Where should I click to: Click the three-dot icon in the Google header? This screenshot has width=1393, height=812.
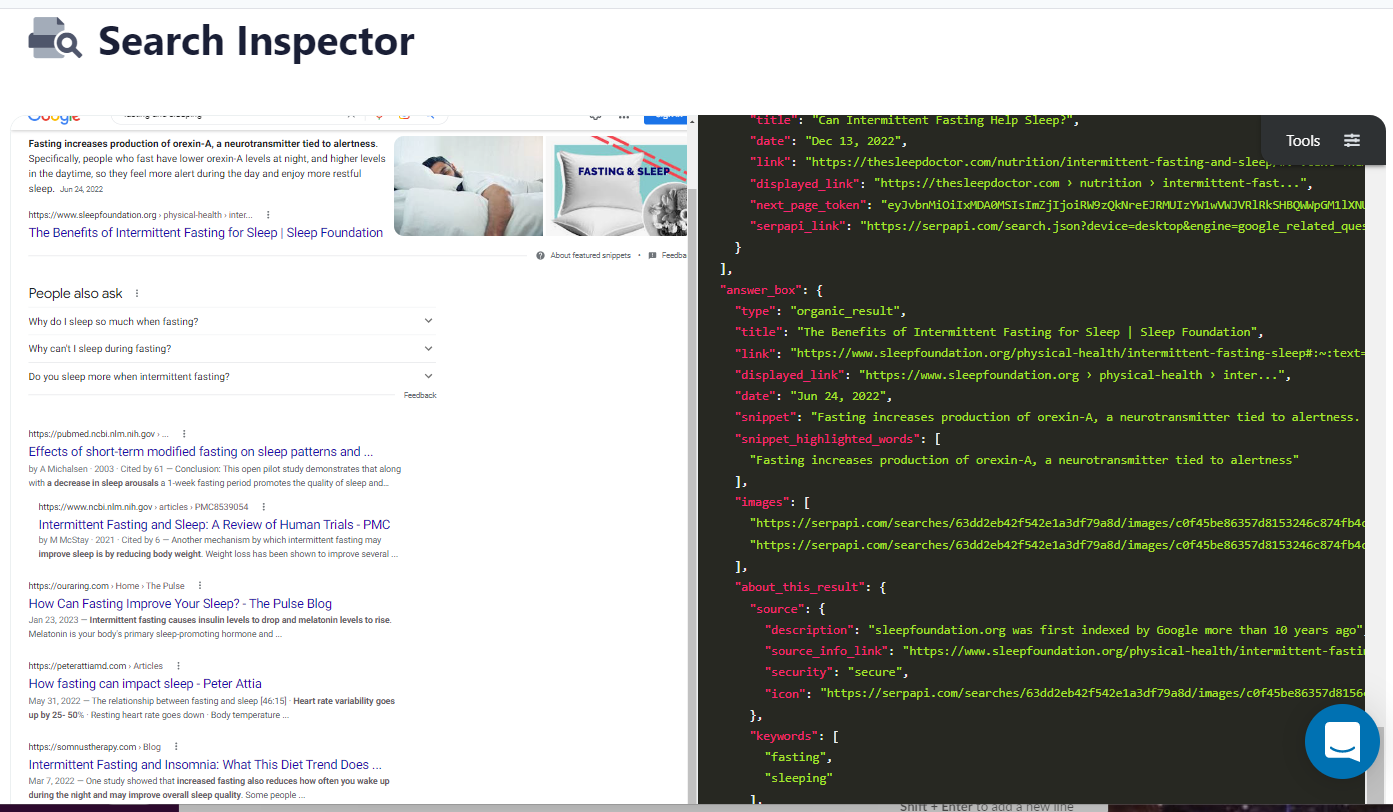[623, 116]
